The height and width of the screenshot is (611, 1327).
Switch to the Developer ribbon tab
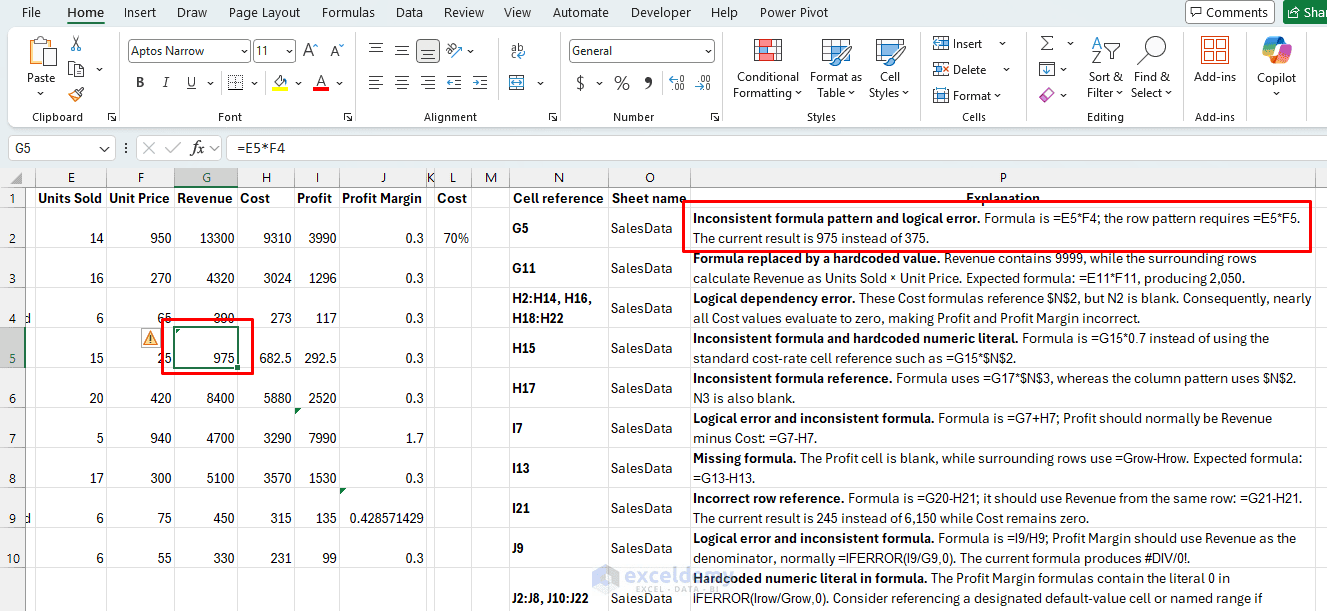tap(661, 12)
